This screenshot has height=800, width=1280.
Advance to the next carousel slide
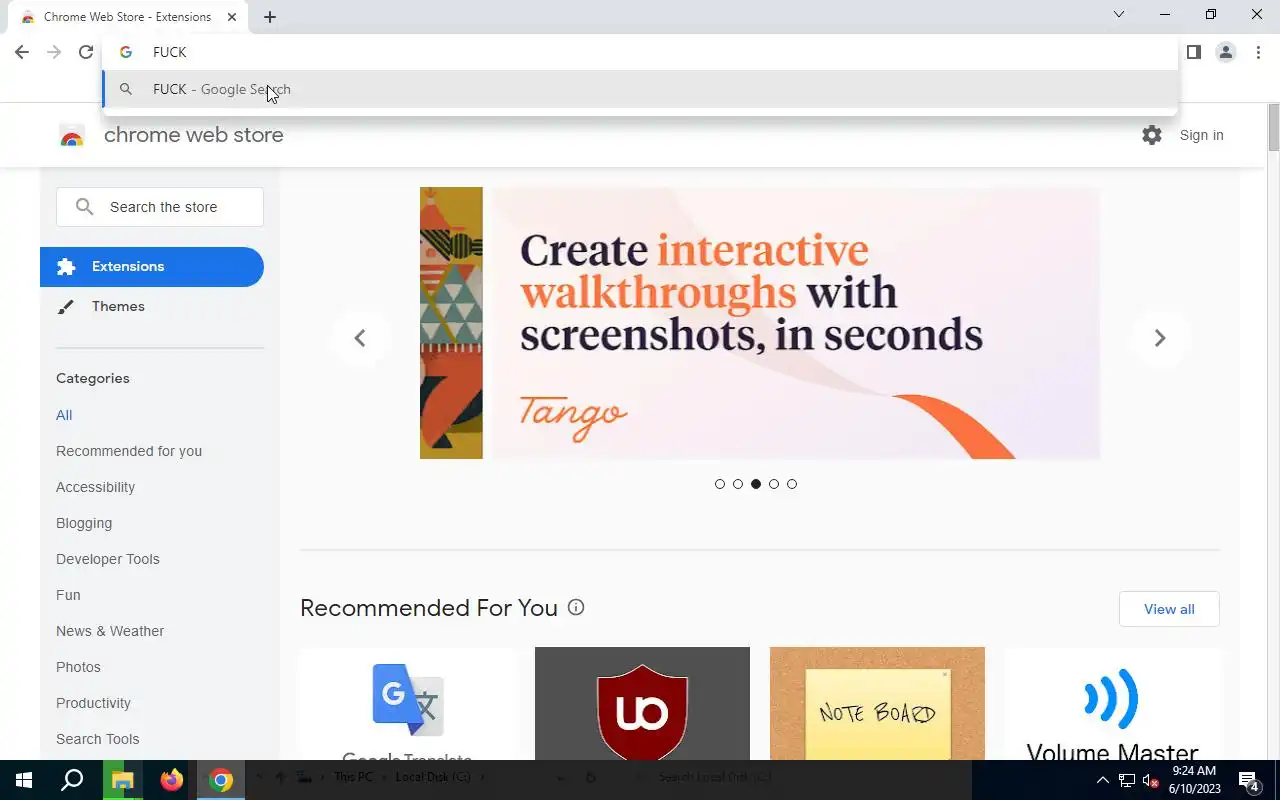coord(1160,338)
